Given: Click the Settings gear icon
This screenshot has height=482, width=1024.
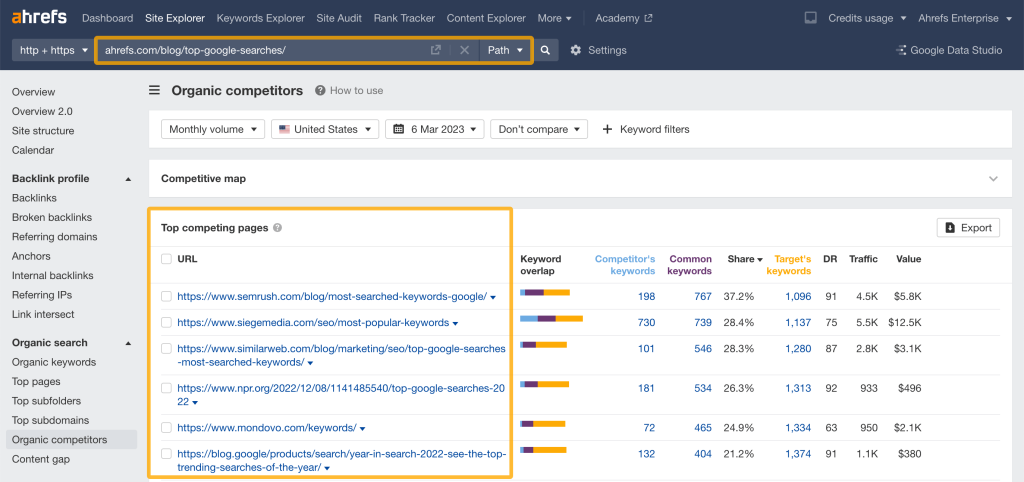Looking at the screenshot, I should click(x=576, y=50).
